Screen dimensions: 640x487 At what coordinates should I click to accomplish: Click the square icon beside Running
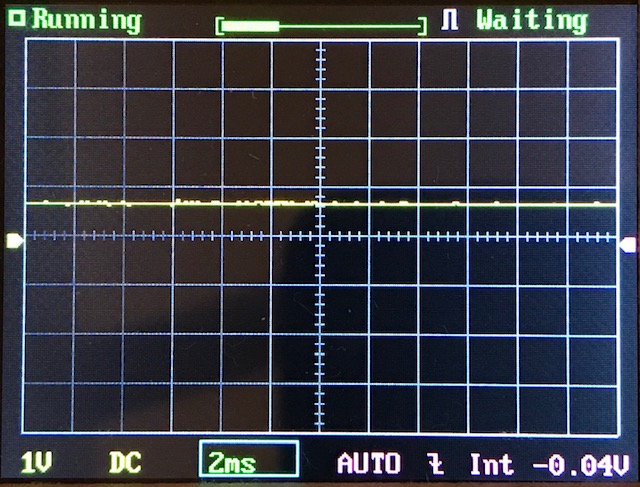pos(15,19)
